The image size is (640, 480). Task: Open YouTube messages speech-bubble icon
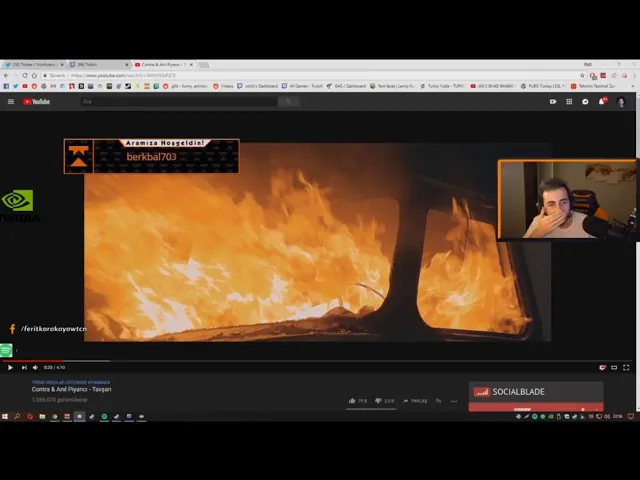(x=585, y=102)
